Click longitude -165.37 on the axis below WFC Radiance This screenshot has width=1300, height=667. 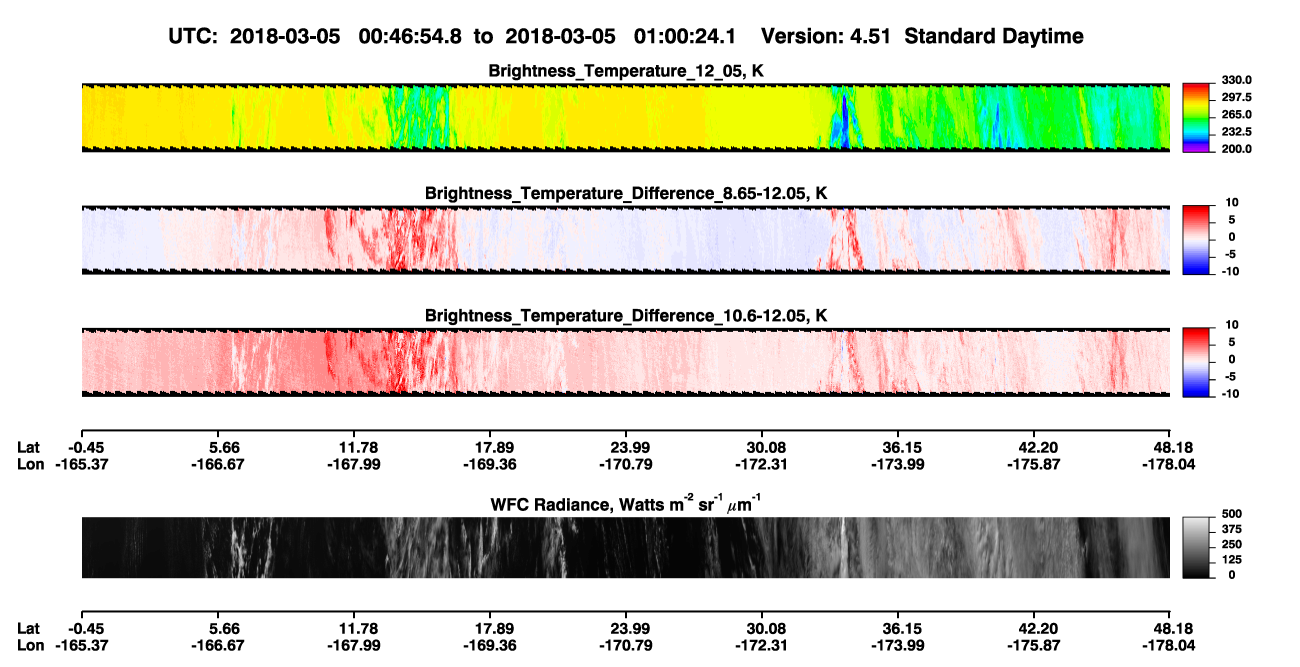80,646
